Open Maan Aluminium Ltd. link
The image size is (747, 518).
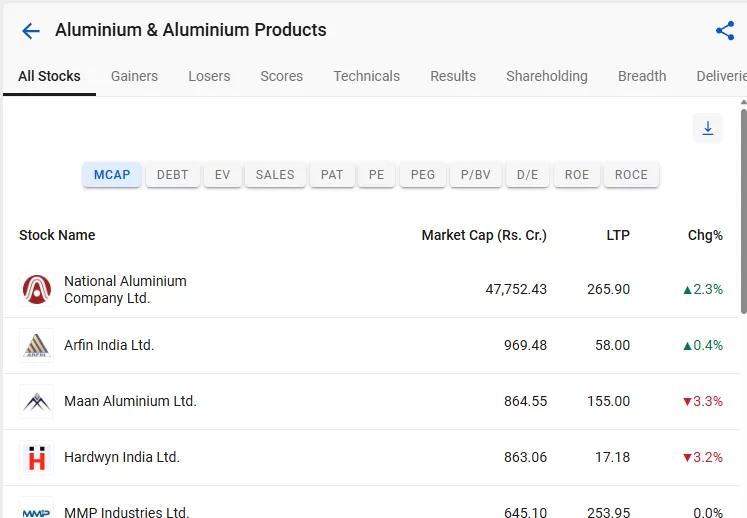click(130, 401)
